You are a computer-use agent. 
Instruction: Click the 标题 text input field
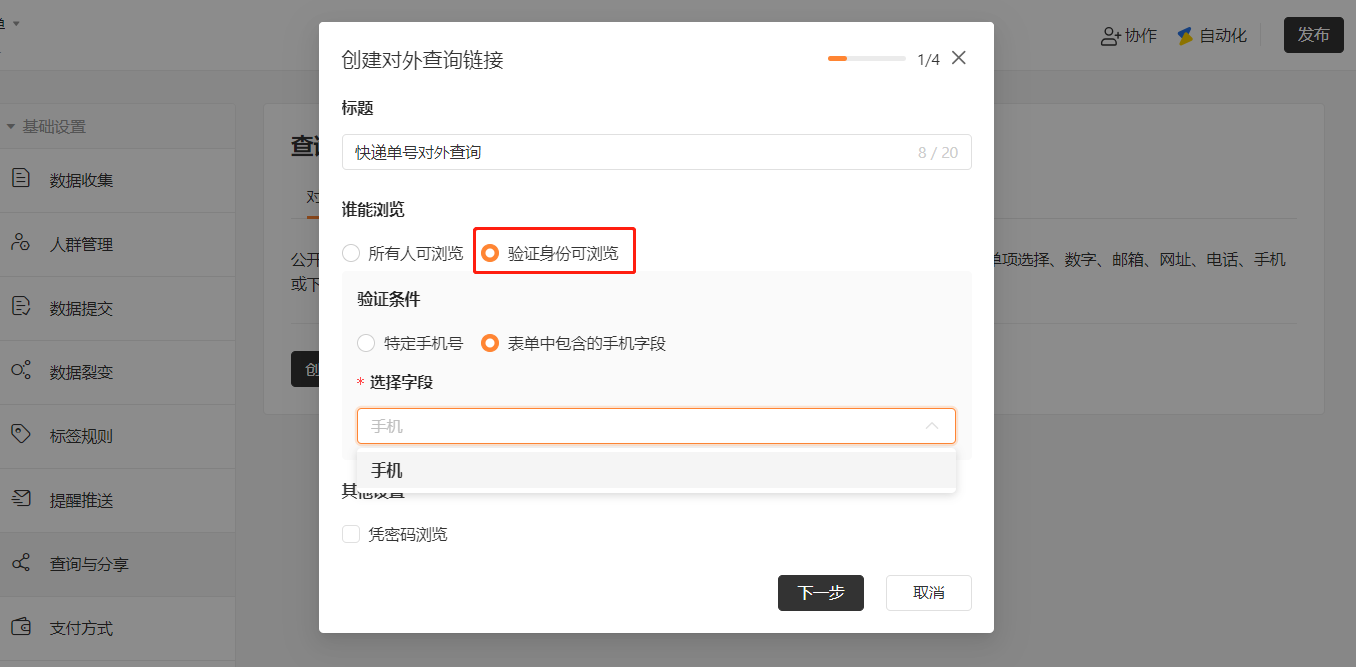tap(656, 152)
